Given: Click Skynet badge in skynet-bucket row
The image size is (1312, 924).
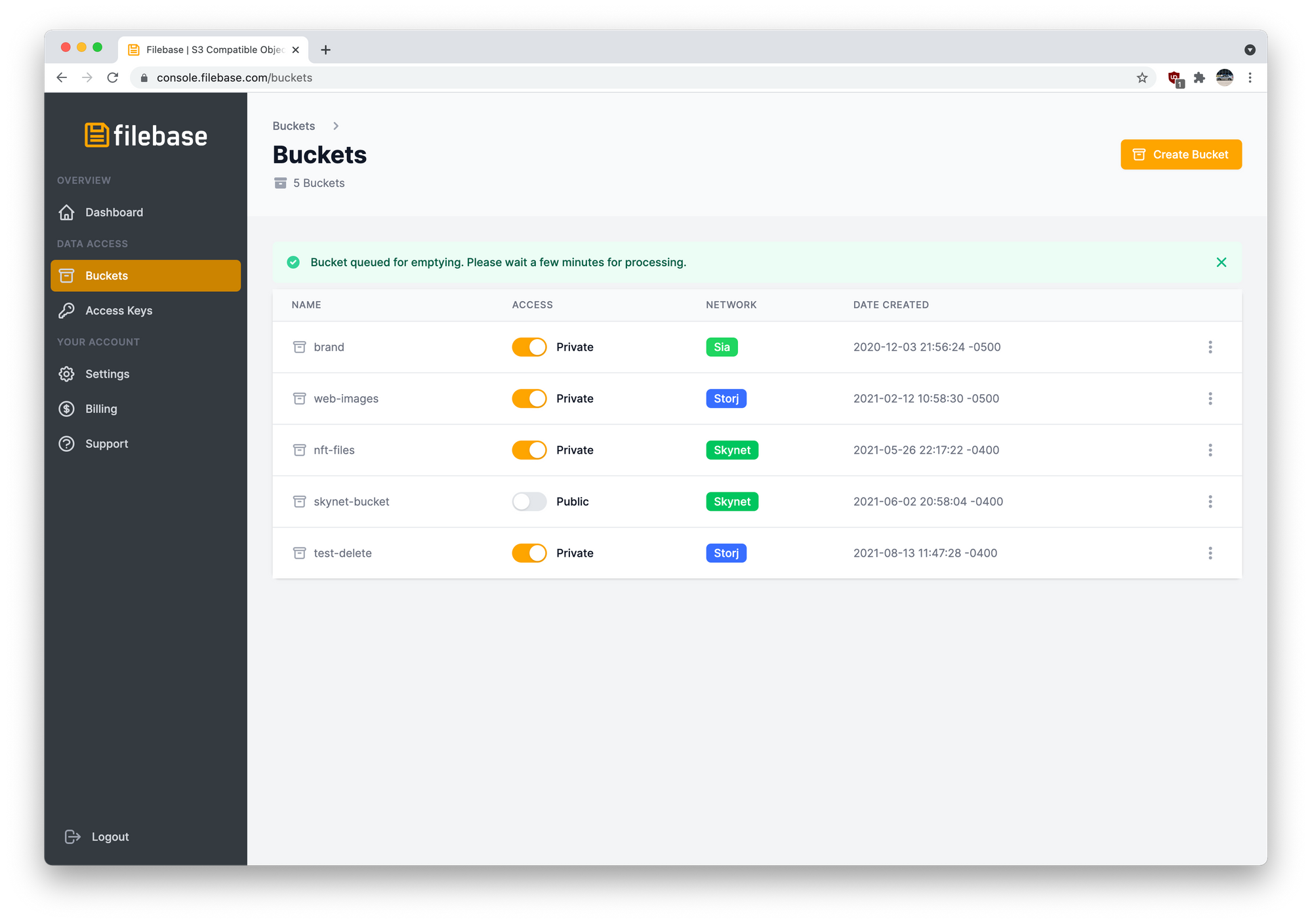Looking at the screenshot, I should (732, 502).
